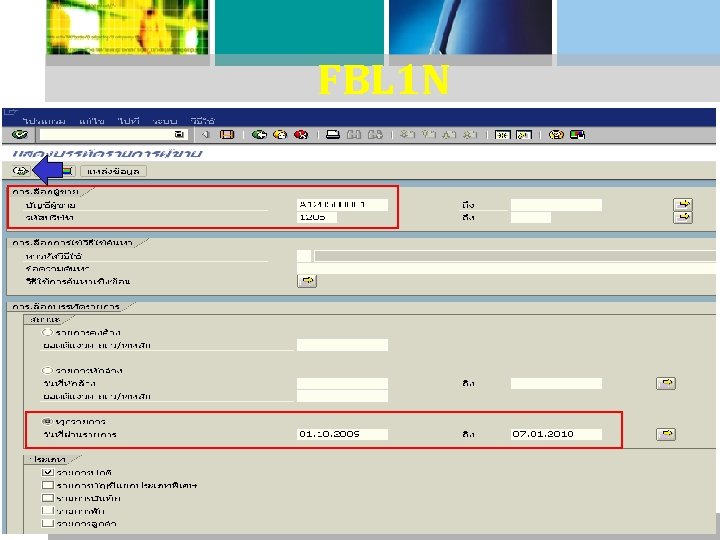The image size is (720, 540).
Task: Click vendor account from field
Action: tap(342, 205)
